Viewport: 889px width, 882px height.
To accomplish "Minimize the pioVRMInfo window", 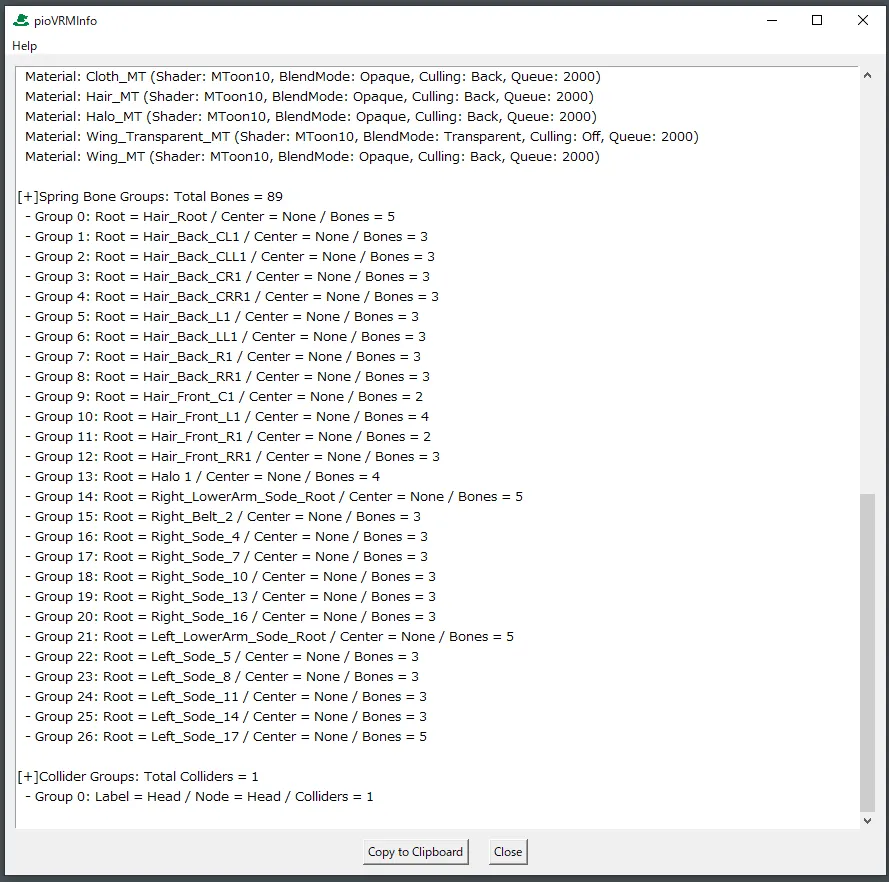I will 772,20.
